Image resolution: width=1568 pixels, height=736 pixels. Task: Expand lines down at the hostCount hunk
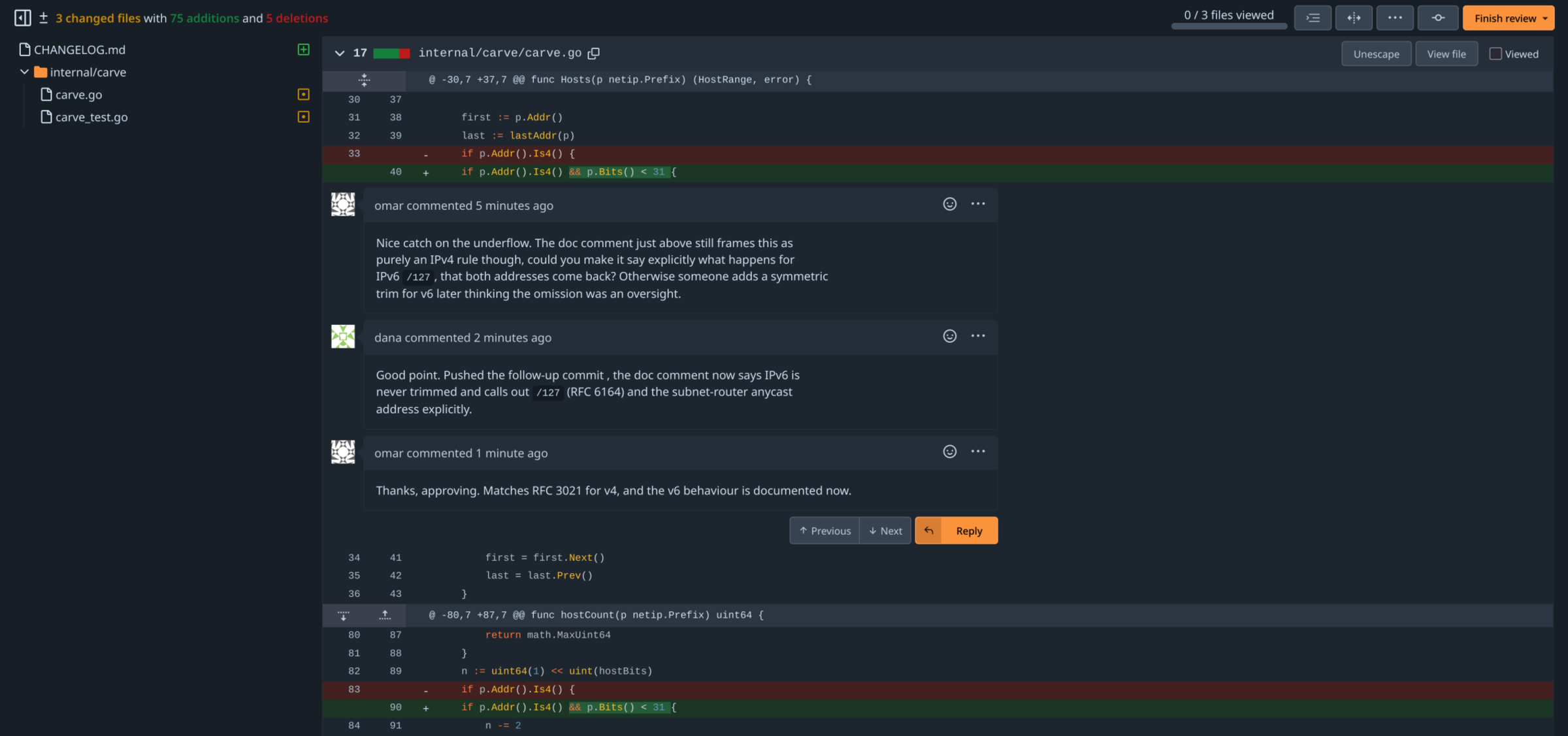click(343, 615)
